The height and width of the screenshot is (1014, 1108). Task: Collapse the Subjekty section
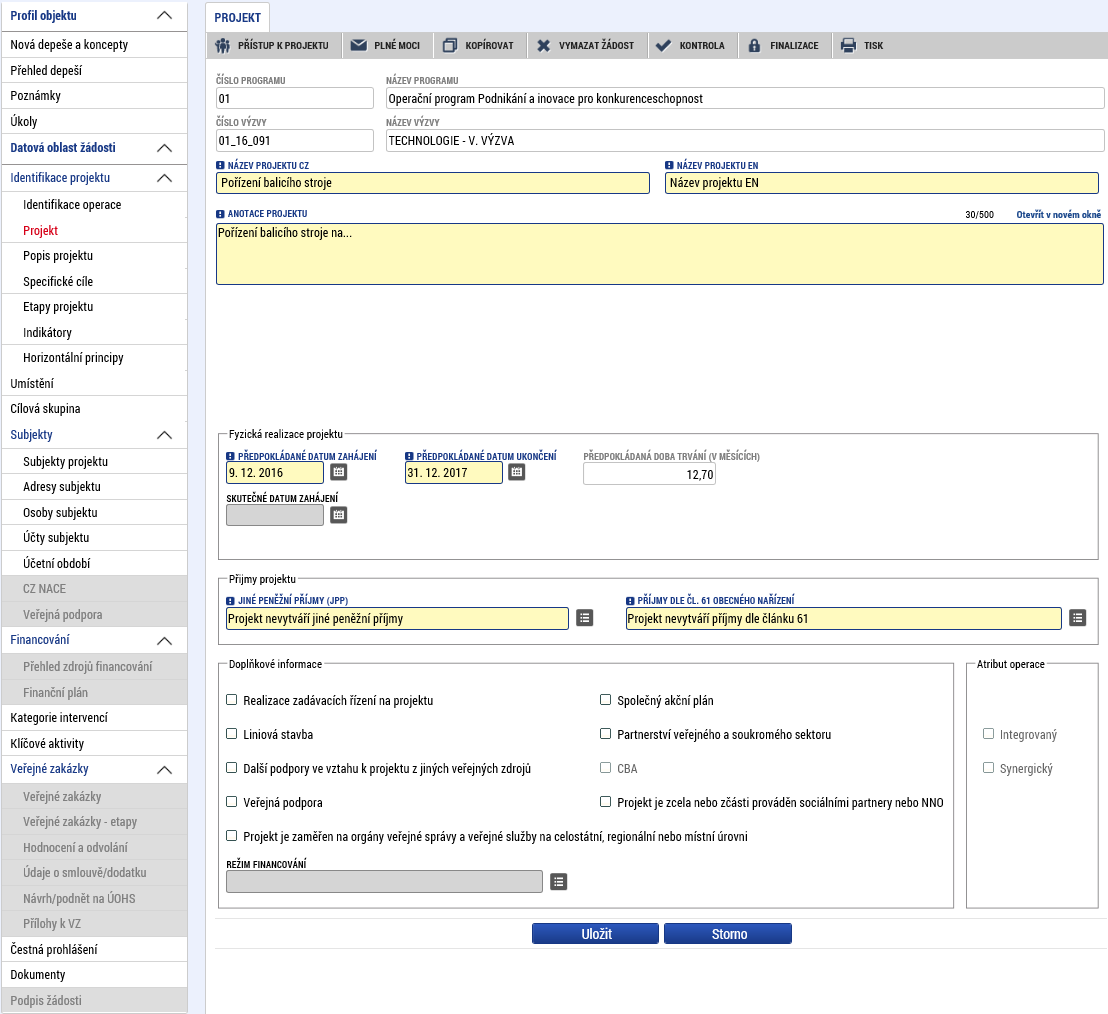pyautogui.click(x=164, y=435)
